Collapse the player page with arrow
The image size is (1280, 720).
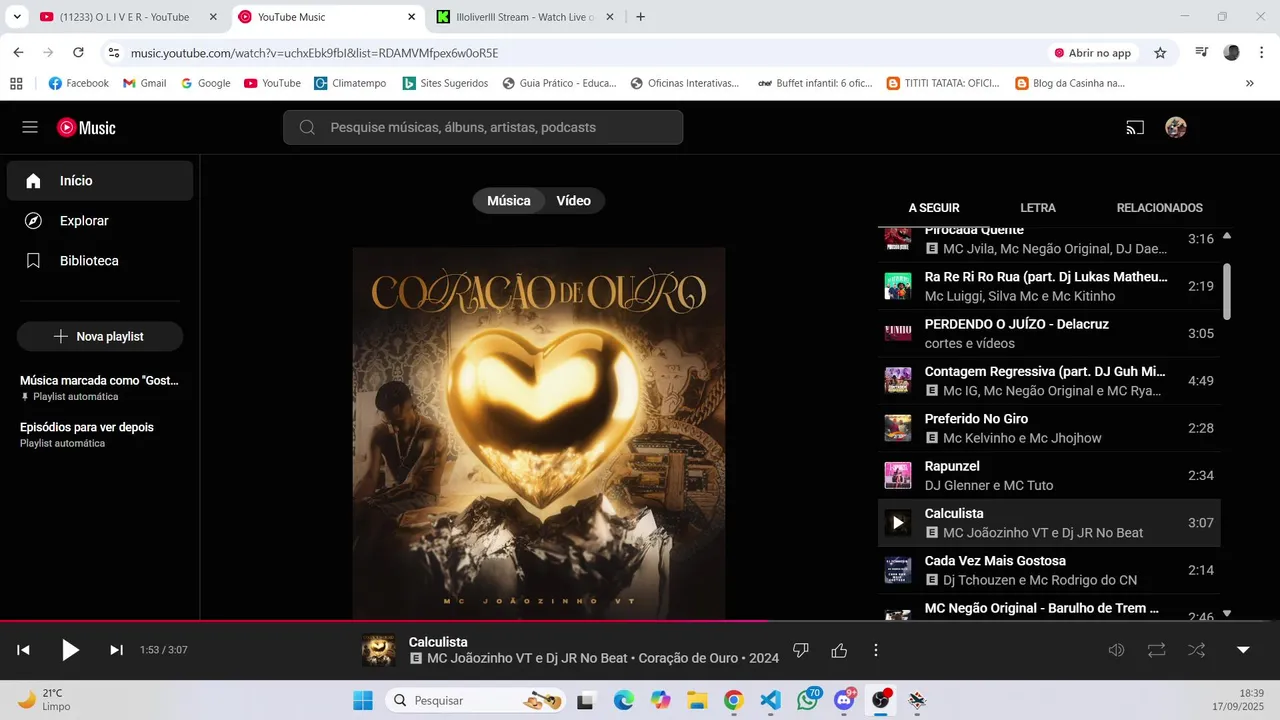1243,650
